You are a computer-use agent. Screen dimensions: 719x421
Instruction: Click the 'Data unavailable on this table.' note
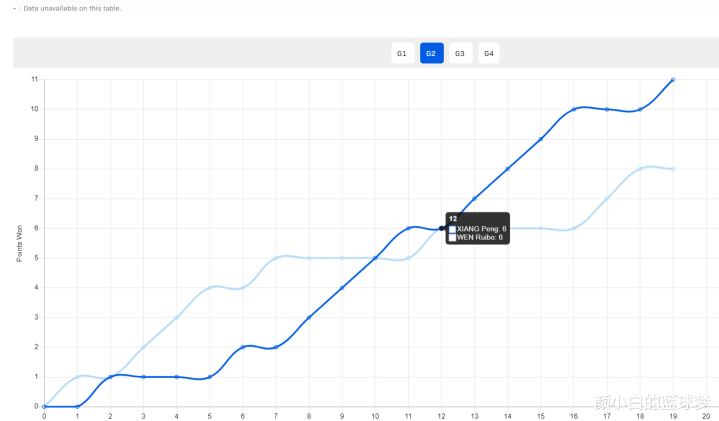72,8
